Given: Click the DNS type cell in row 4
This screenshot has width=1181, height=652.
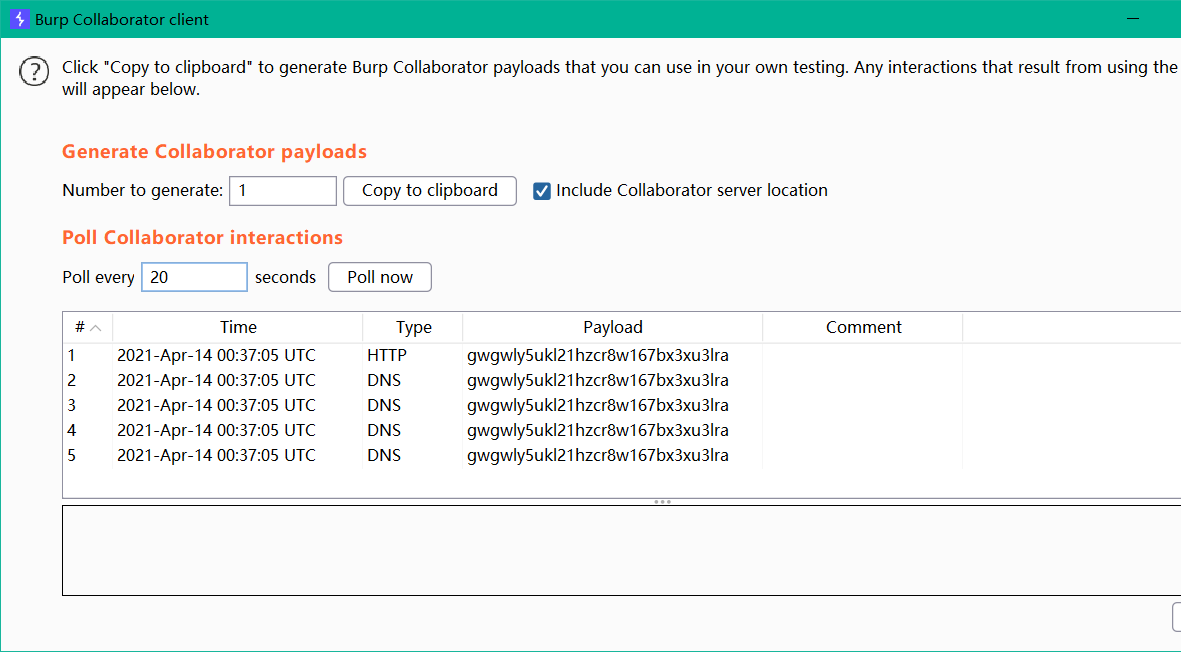Looking at the screenshot, I should click(413, 431).
